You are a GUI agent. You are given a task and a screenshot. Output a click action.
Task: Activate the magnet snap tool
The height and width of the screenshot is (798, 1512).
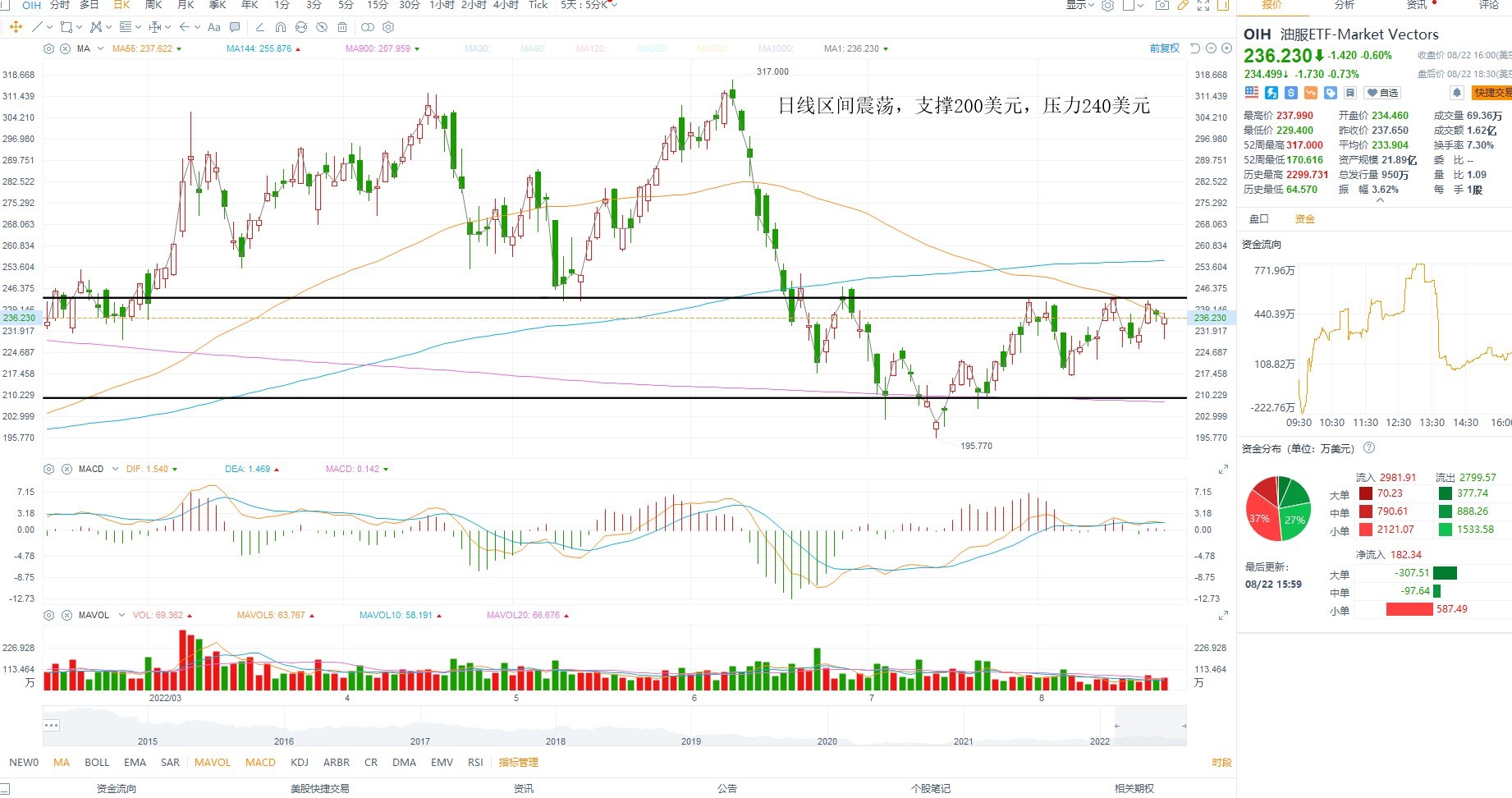281,27
